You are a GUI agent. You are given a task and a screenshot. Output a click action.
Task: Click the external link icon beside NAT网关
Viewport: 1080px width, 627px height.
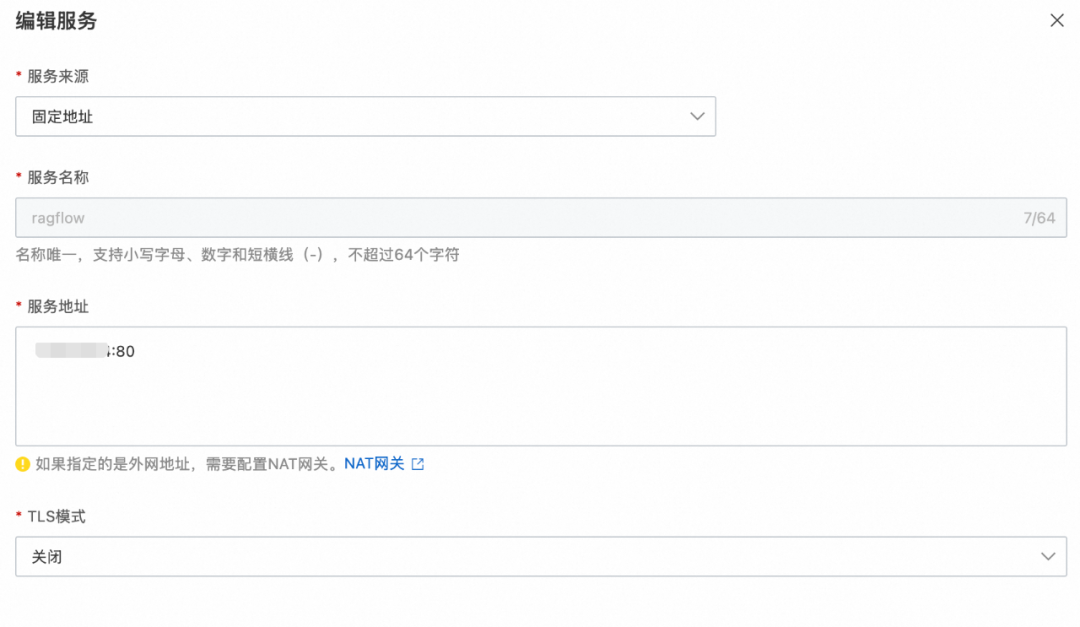(417, 463)
